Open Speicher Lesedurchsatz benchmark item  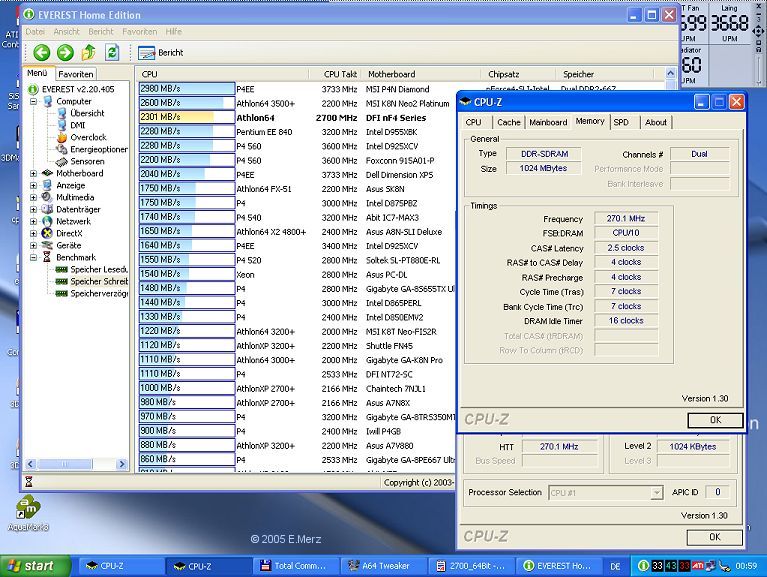click(99, 269)
